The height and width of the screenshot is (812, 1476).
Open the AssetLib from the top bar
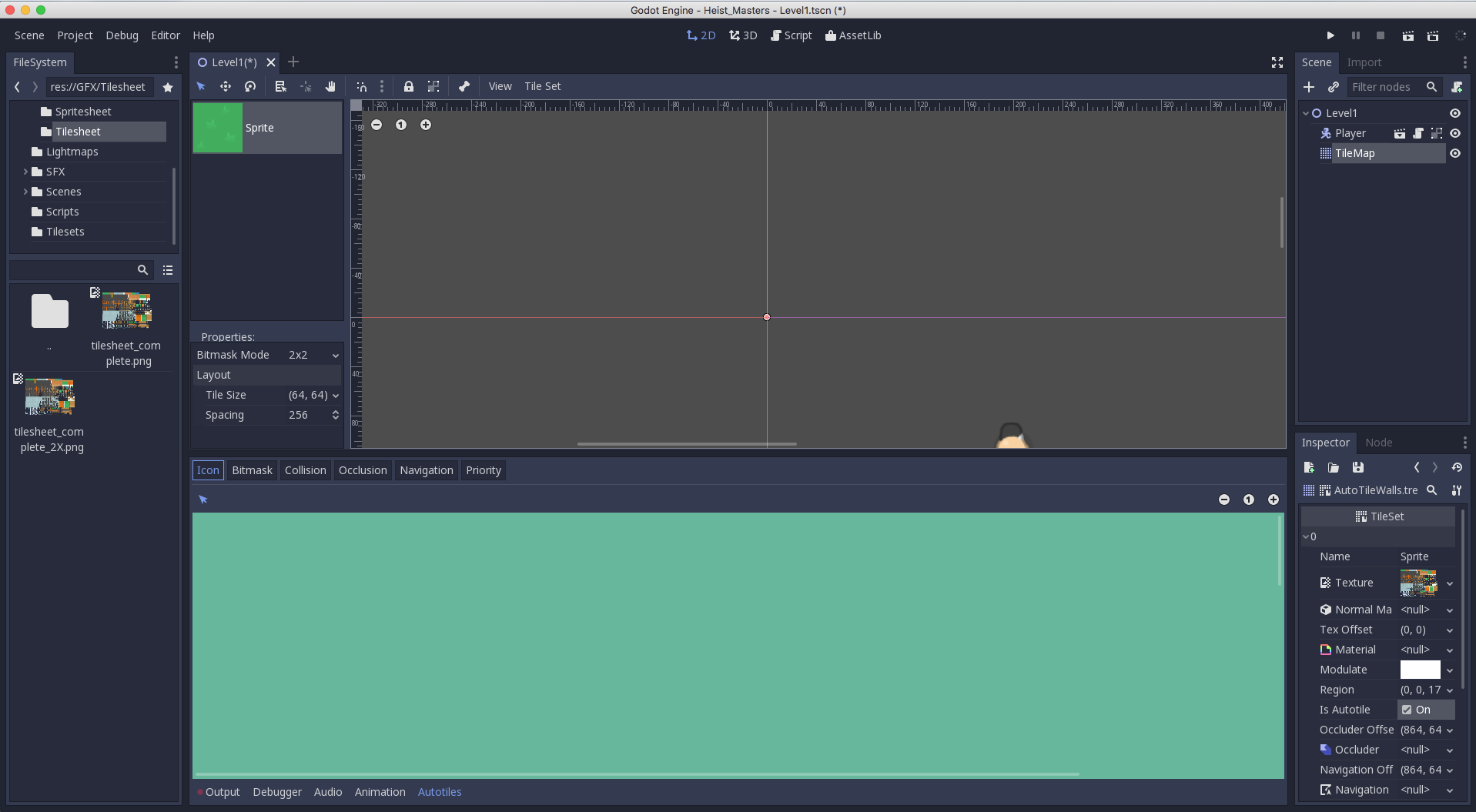(x=852, y=35)
